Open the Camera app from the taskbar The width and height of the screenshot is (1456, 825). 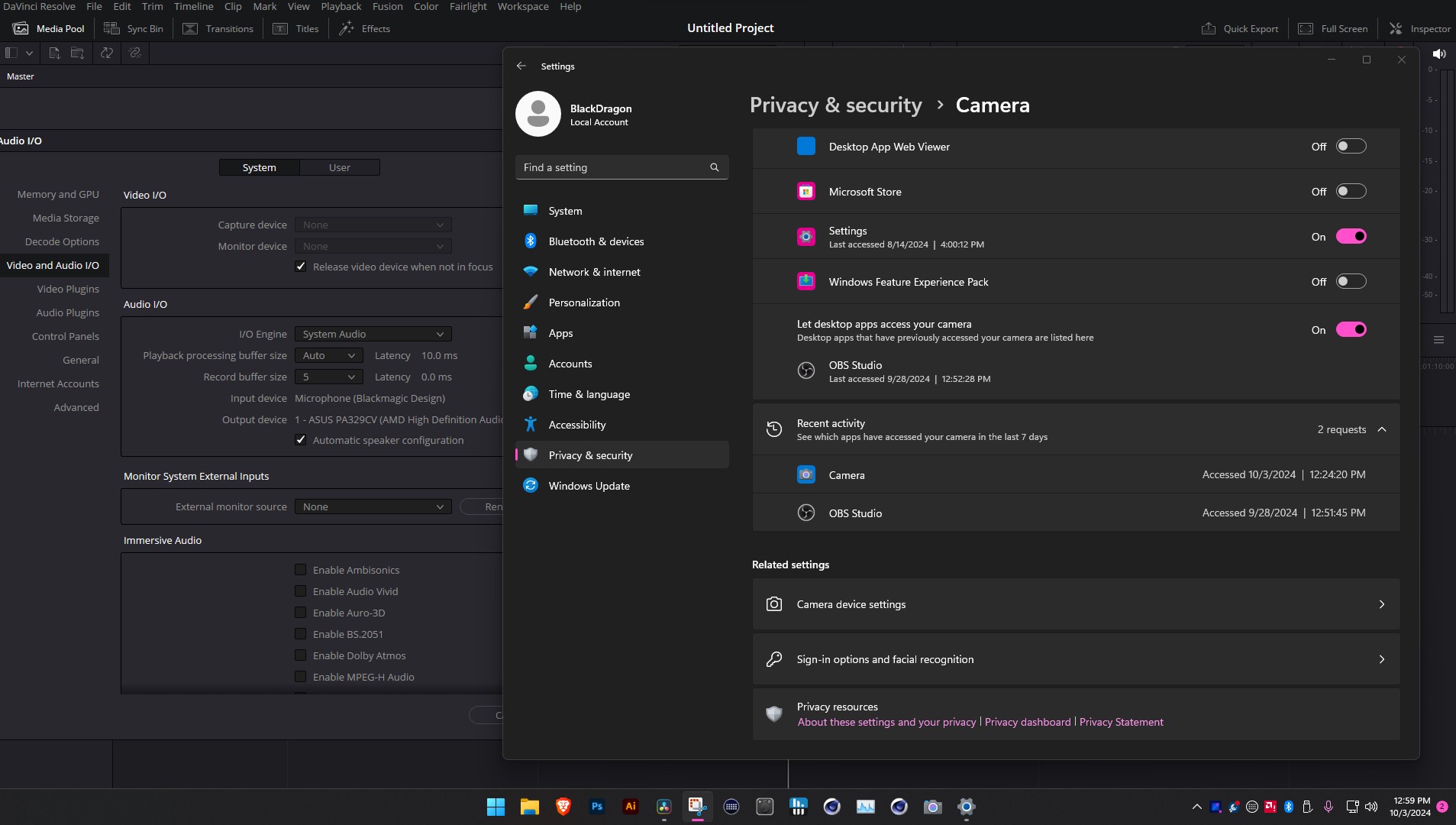coord(933,807)
